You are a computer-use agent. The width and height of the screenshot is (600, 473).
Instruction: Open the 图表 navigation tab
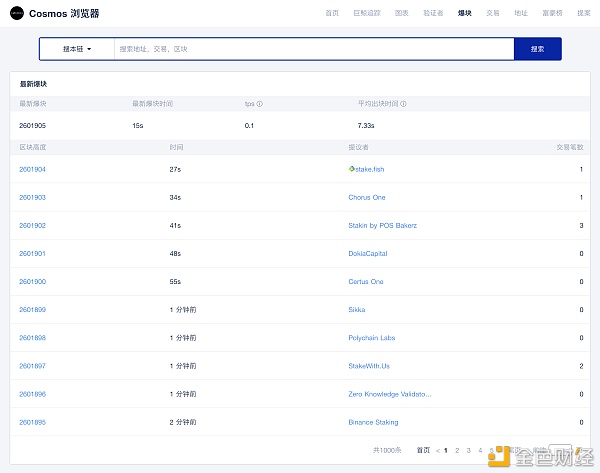coord(402,13)
